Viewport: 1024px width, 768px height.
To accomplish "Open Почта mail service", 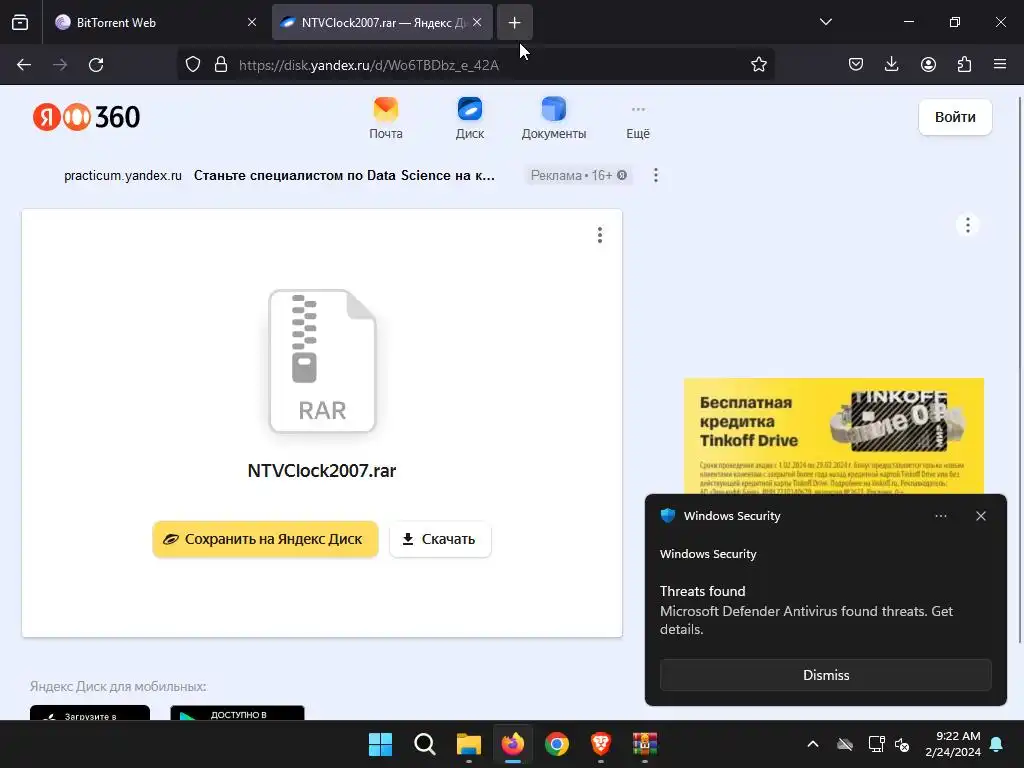I will (386, 118).
